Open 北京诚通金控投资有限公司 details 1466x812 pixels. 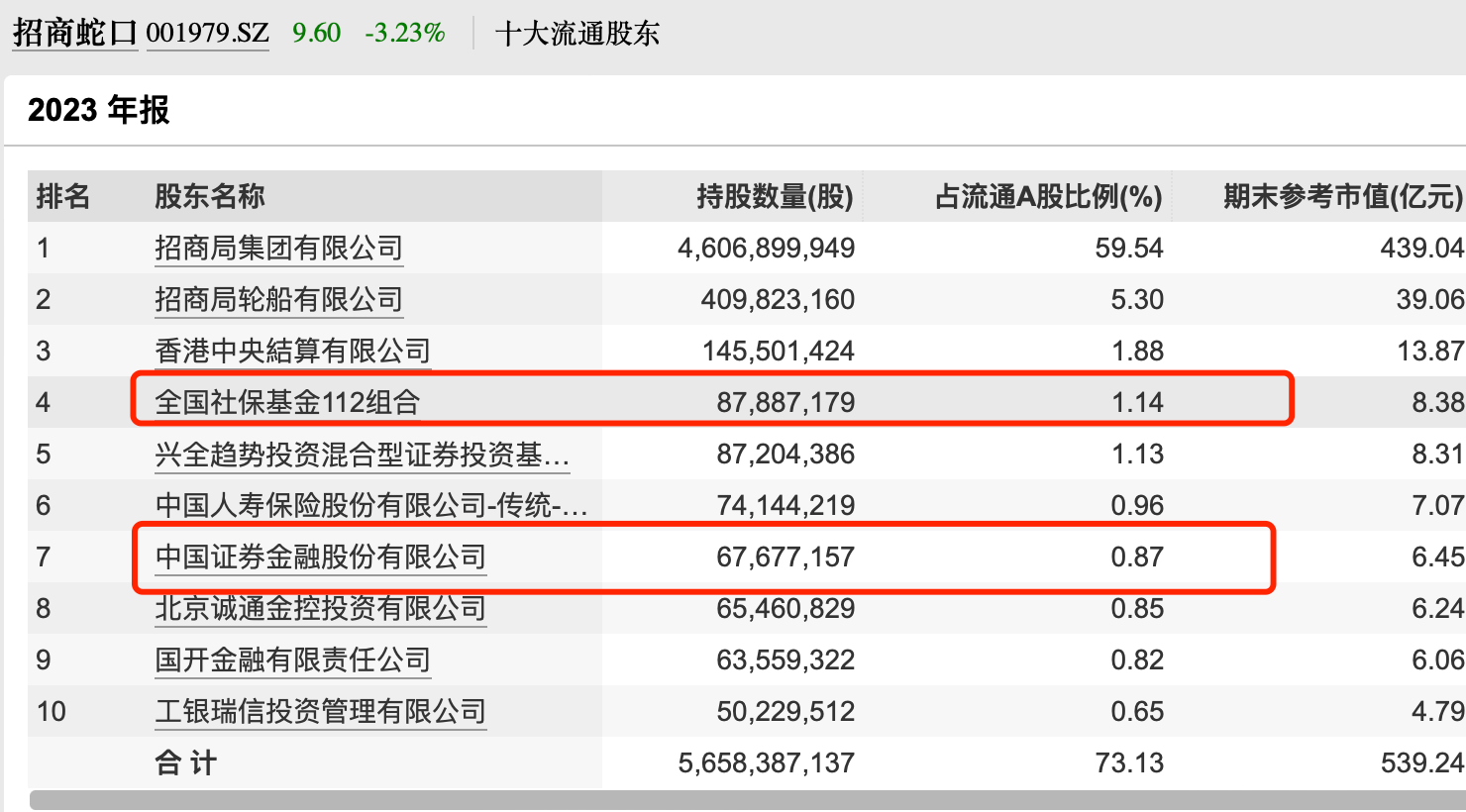click(x=321, y=608)
